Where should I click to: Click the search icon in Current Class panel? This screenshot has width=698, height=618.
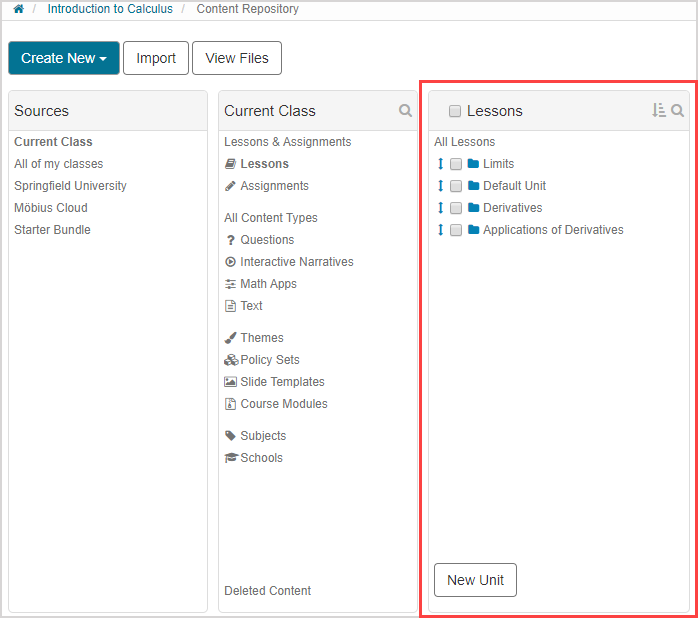[x=405, y=111]
